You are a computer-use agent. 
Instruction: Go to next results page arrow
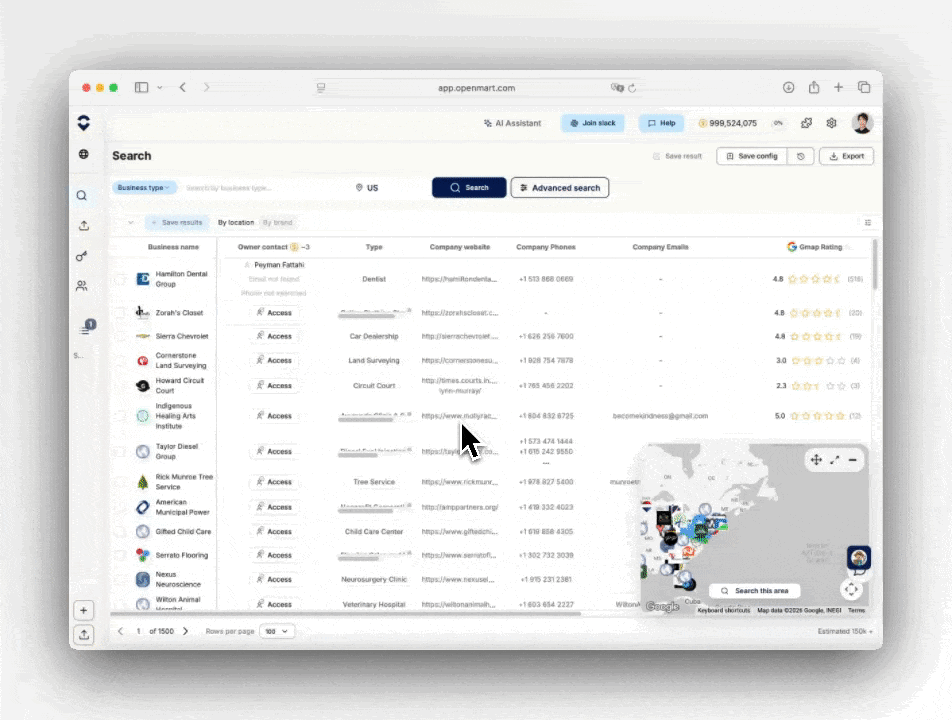pyautogui.click(x=185, y=631)
